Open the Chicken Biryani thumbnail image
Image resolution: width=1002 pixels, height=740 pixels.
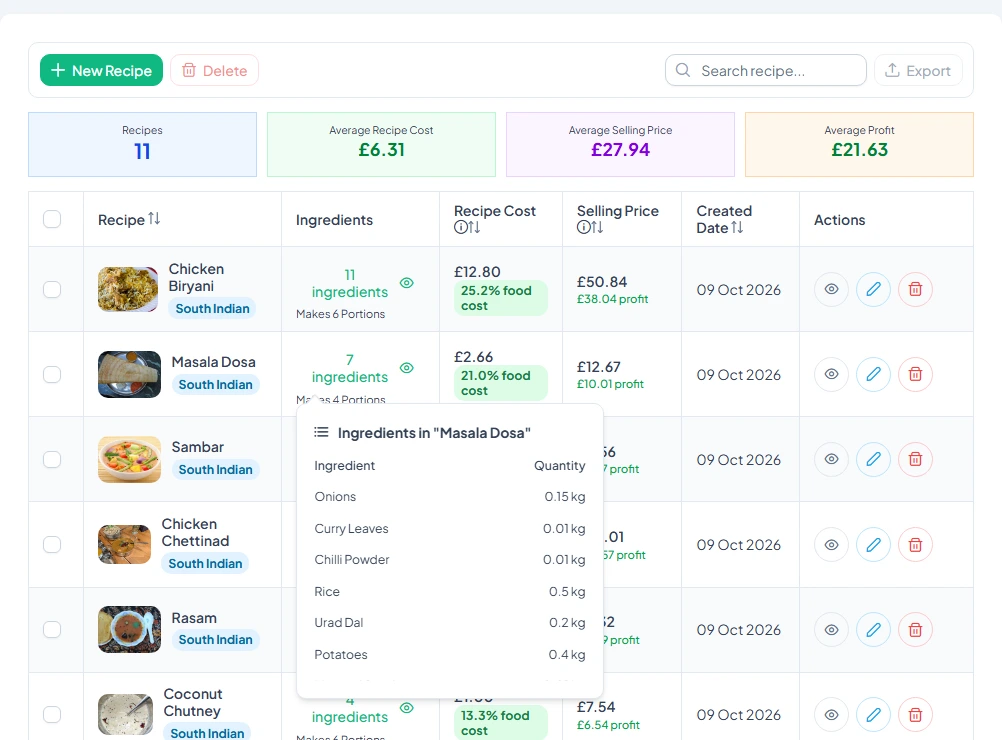click(x=128, y=289)
